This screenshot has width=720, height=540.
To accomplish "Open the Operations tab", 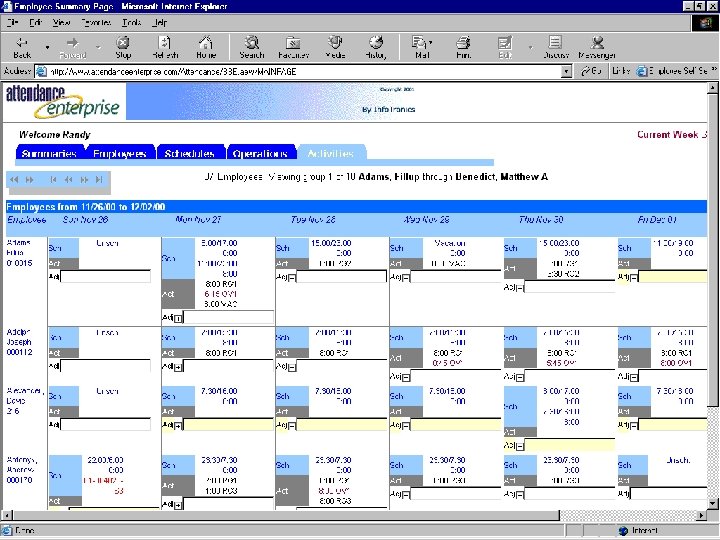I will coord(260,153).
